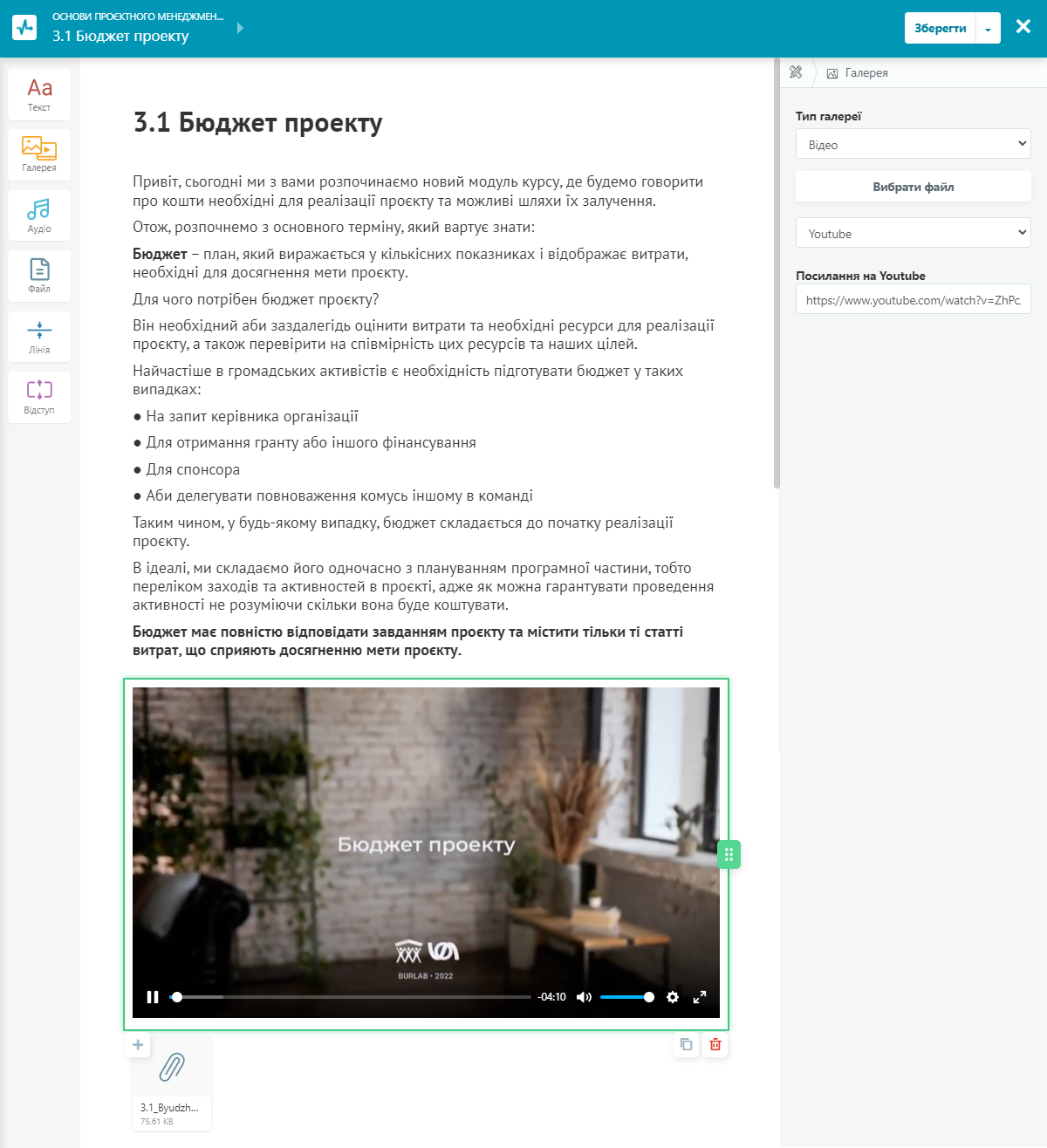Add a Лінія separator block
Image resolution: width=1047 pixels, height=1148 pixels.
tap(39, 337)
